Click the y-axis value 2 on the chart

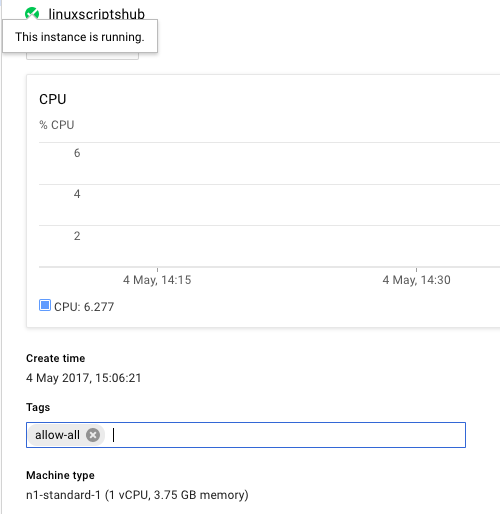point(77,236)
